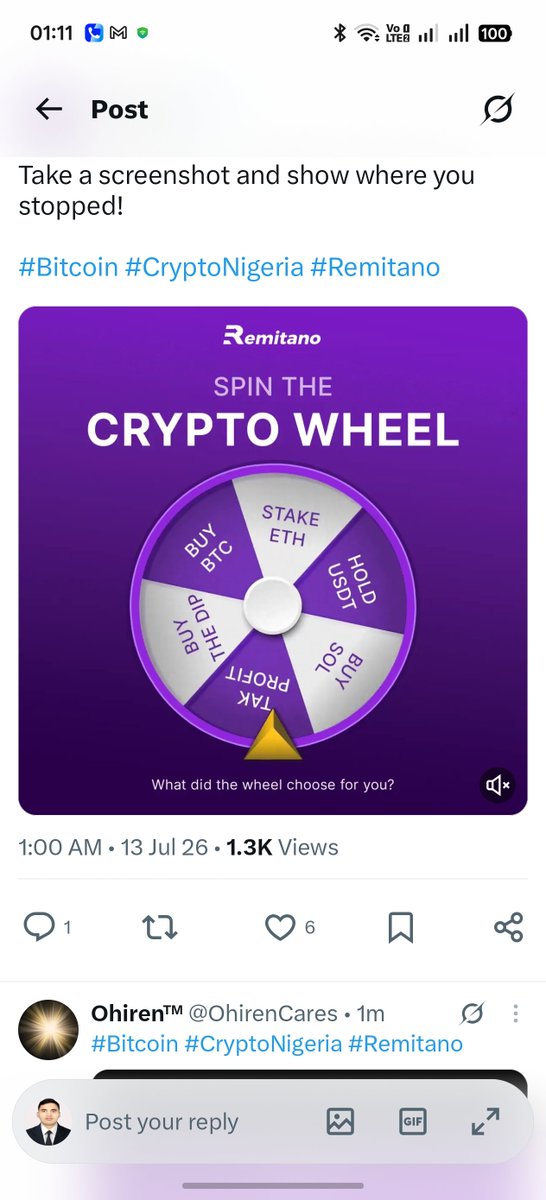Add an image to the reply
The width and height of the screenshot is (546, 1200).
click(x=340, y=1122)
